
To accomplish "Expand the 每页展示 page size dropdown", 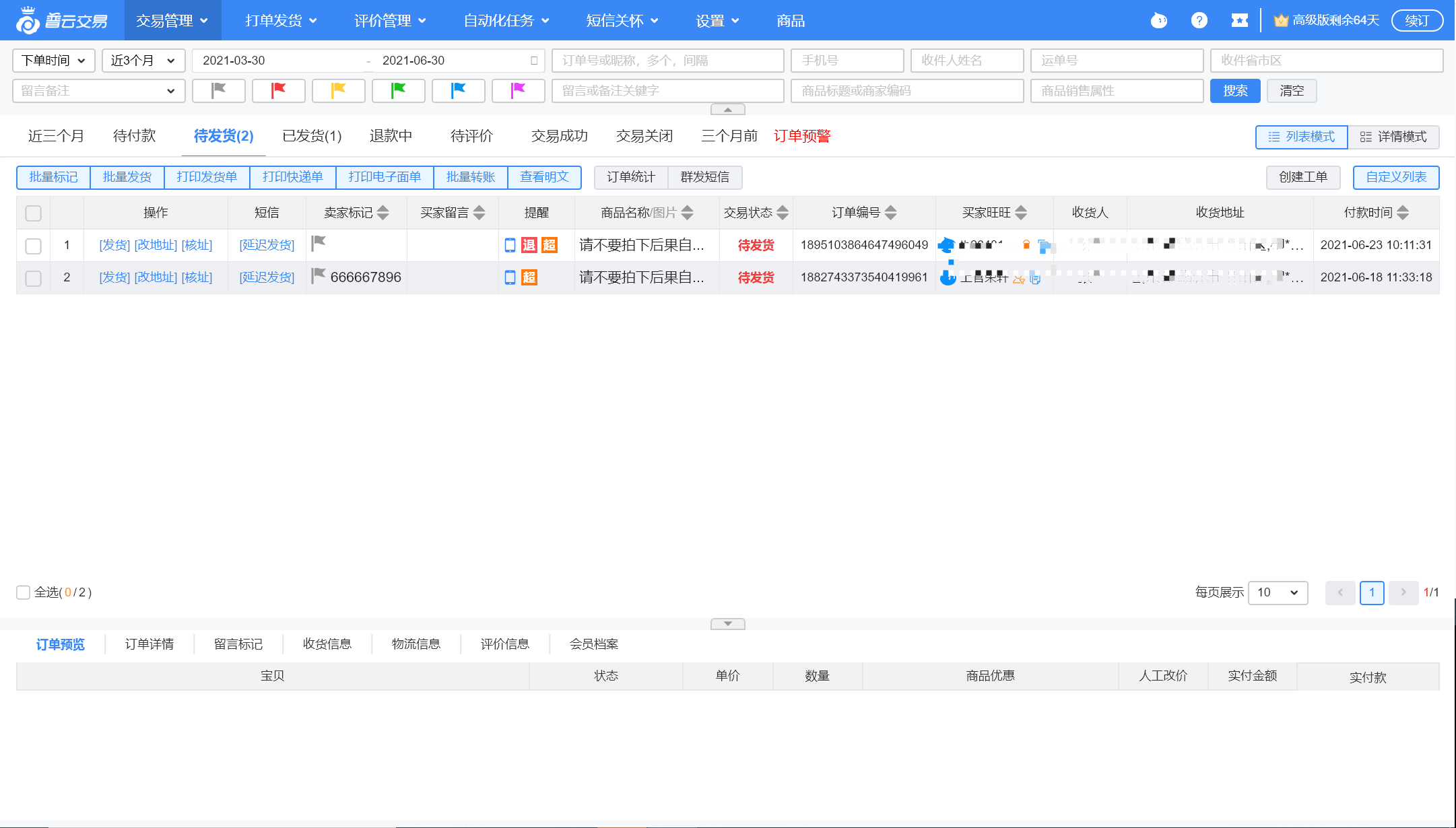I will (1277, 592).
